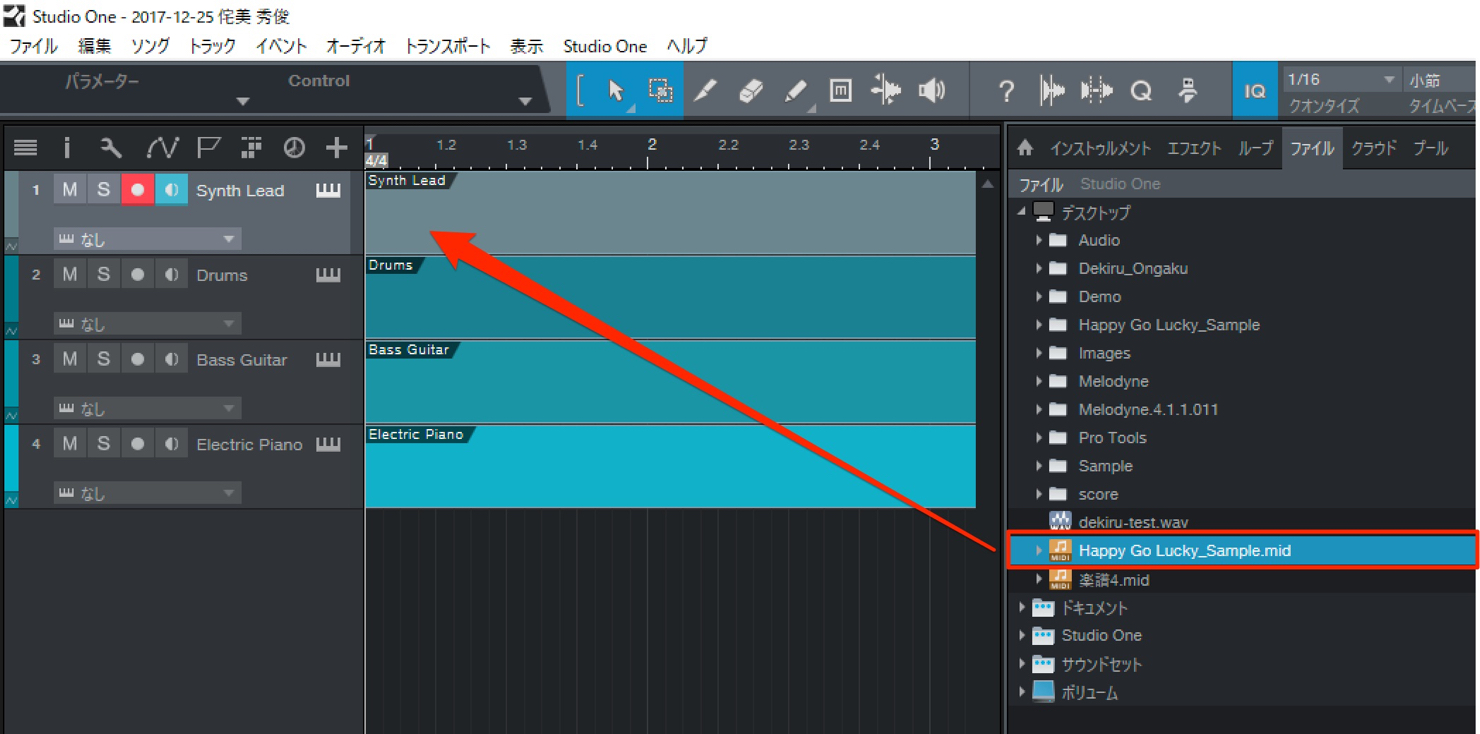Open Drums instrument dropdown

pyautogui.click(x=147, y=324)
